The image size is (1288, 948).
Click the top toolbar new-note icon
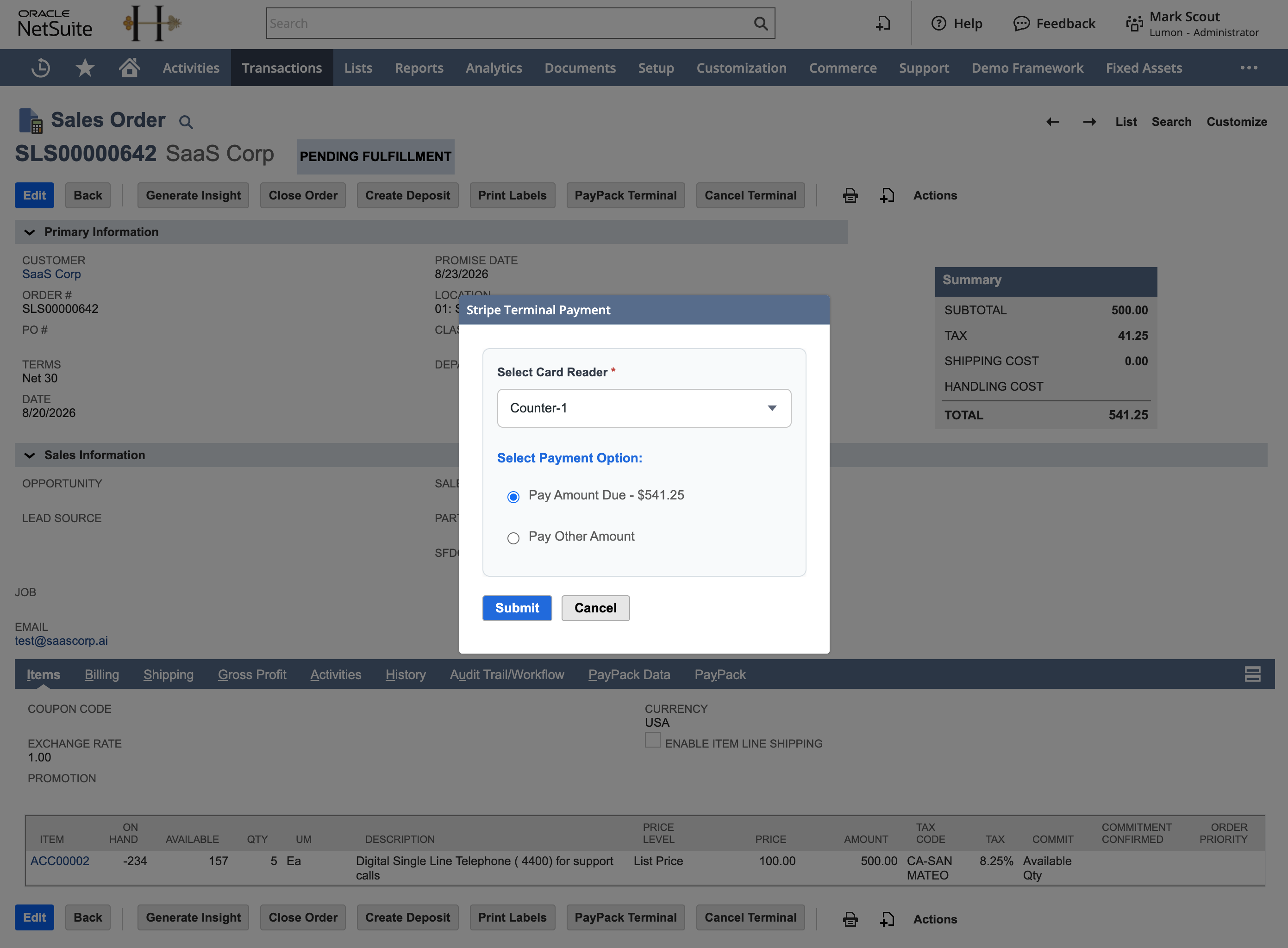(888, 196)
